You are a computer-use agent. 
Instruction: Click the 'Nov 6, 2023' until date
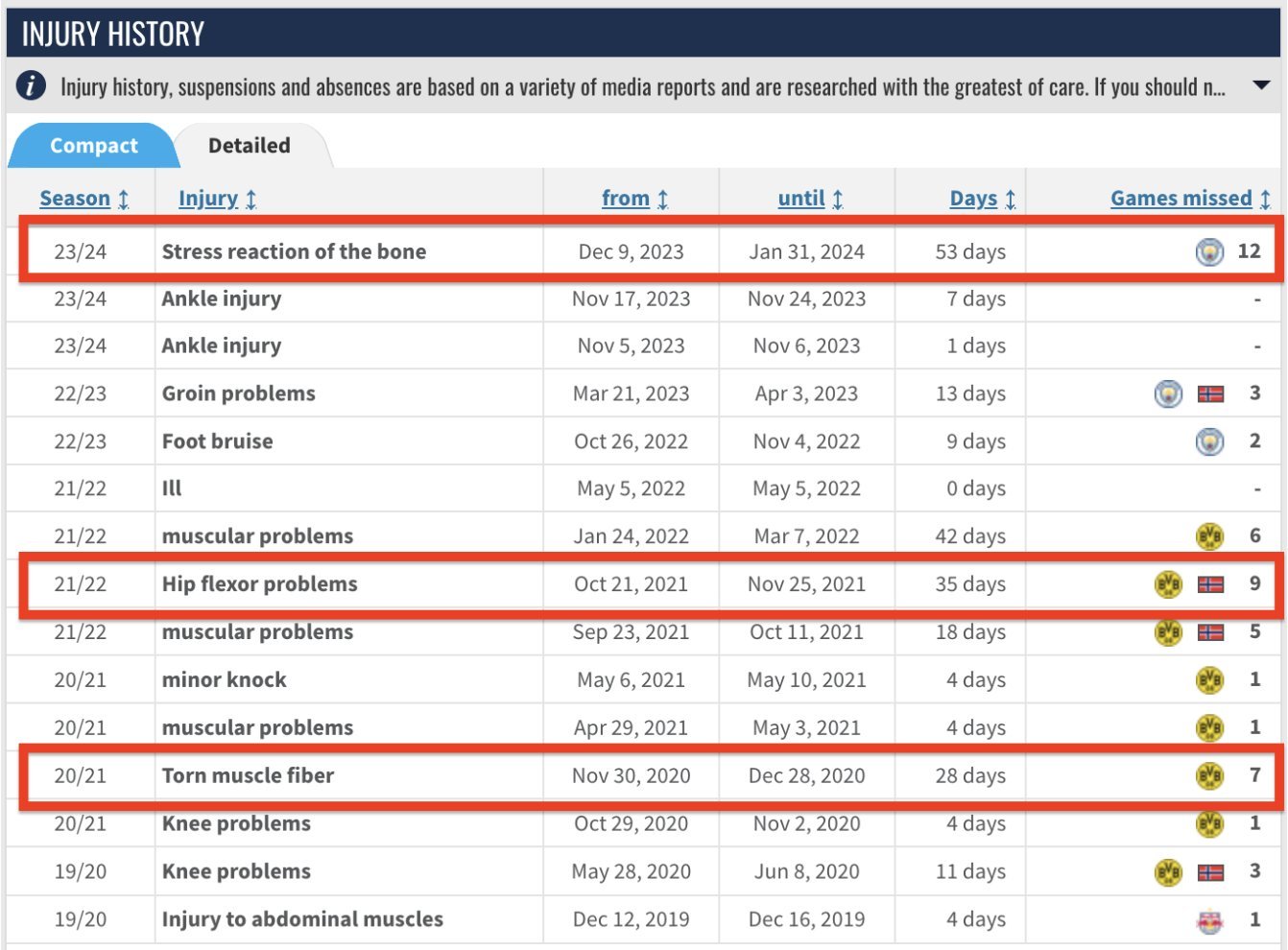coord(806,345)
